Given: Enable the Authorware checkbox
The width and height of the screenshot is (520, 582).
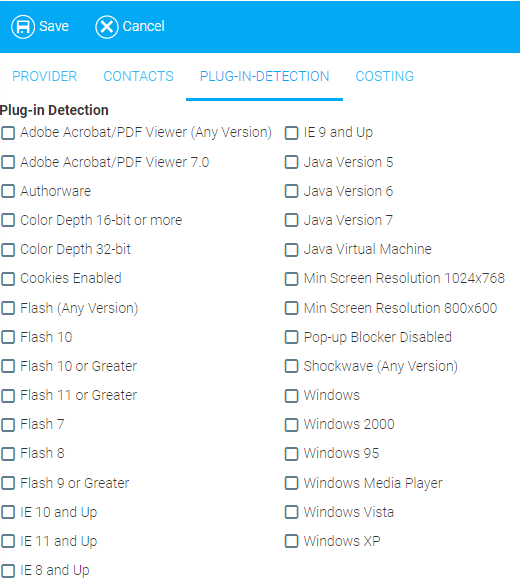Looking at the screenshot, I should tap(8, 191).
